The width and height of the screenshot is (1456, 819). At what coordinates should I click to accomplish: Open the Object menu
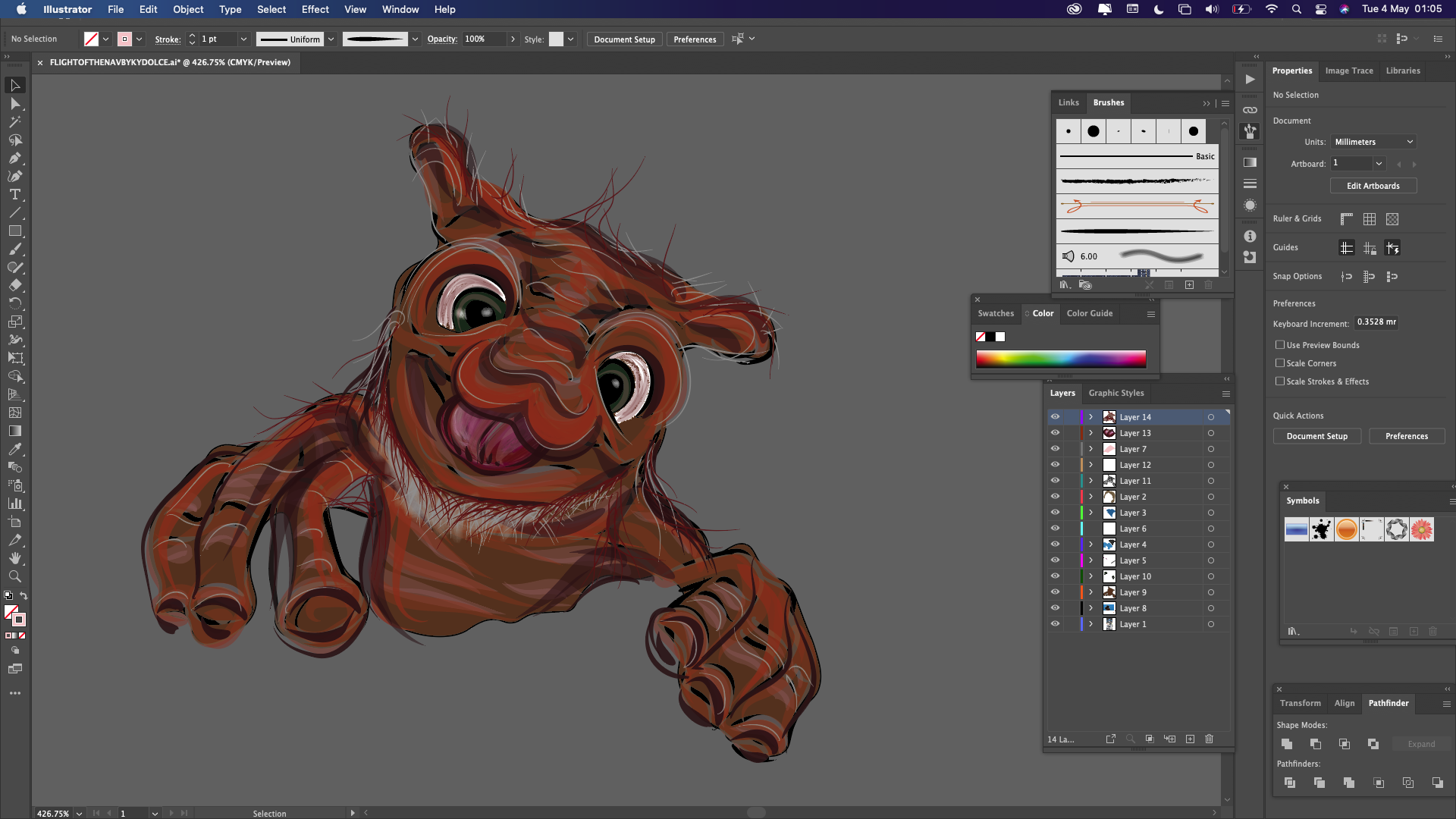click(188, 9)
